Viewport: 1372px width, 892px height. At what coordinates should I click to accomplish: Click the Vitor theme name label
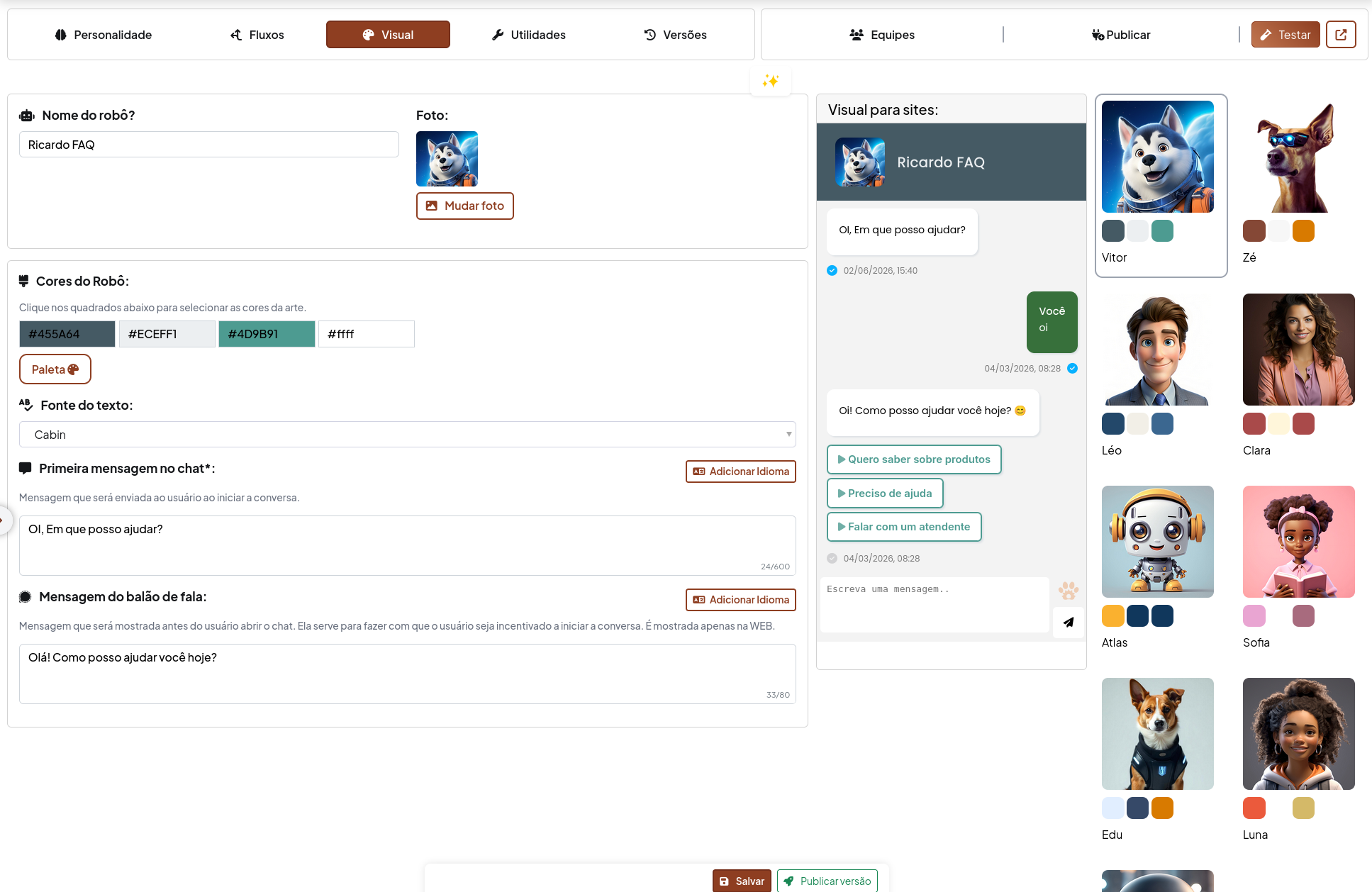click(x=1115, y=258)
